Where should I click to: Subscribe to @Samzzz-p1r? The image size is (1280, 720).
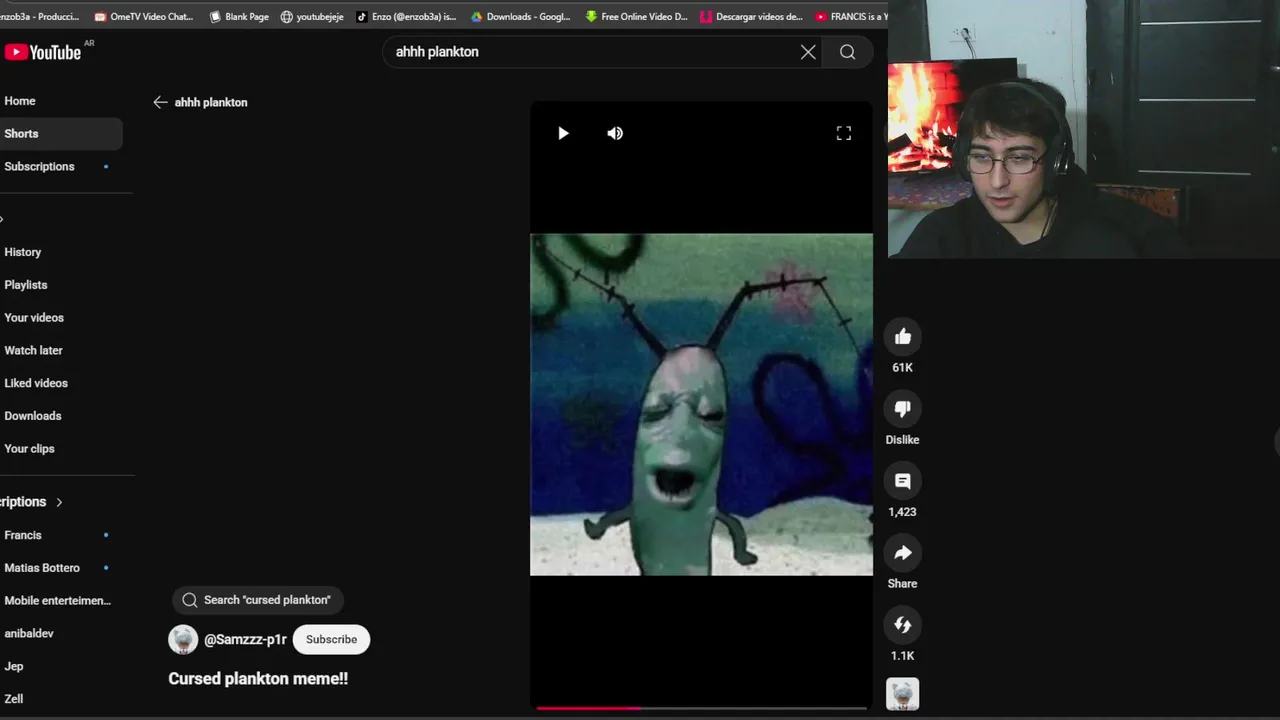click(331, 640)
